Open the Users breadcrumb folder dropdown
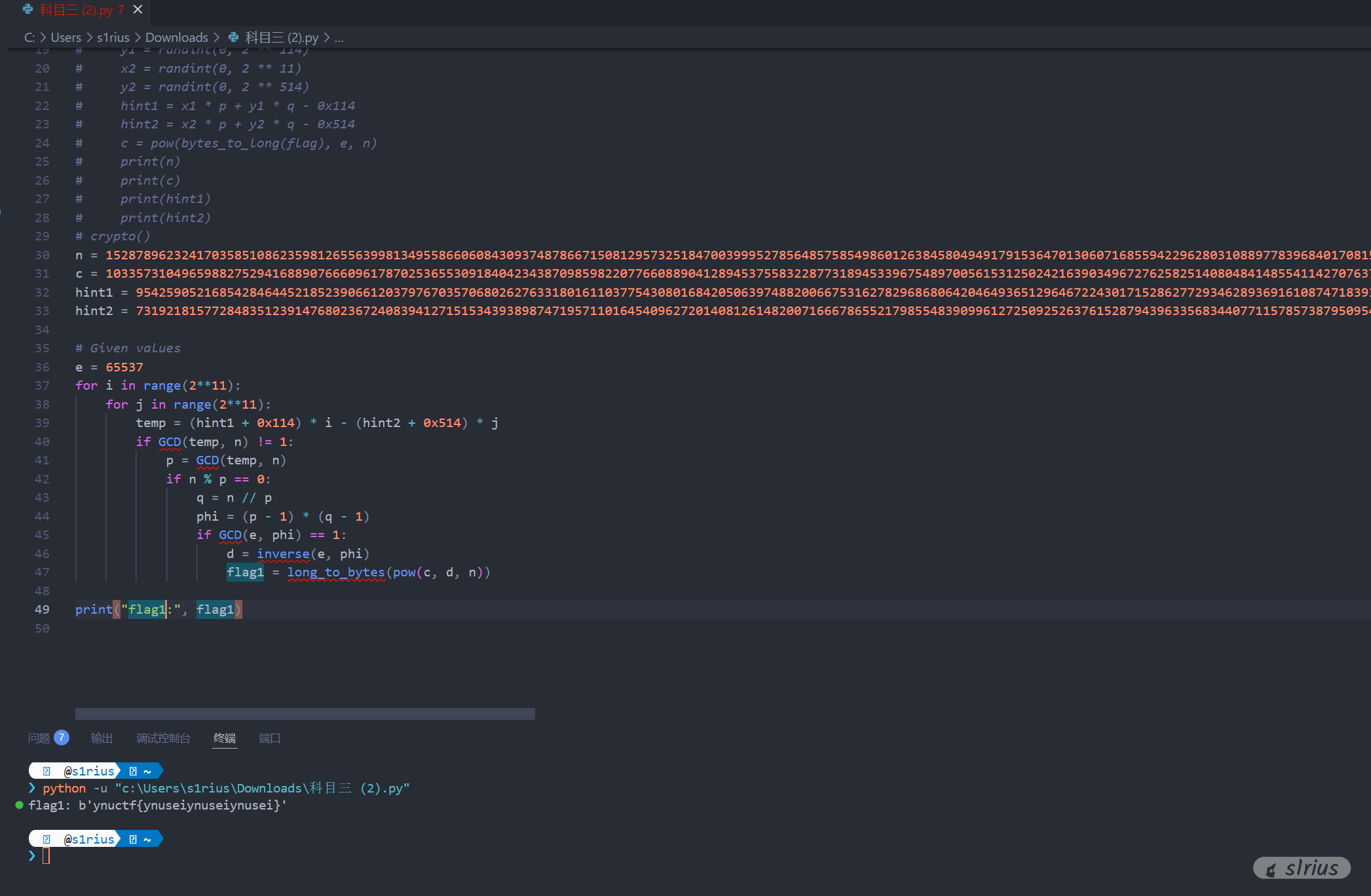 click(x=66, y=37)
